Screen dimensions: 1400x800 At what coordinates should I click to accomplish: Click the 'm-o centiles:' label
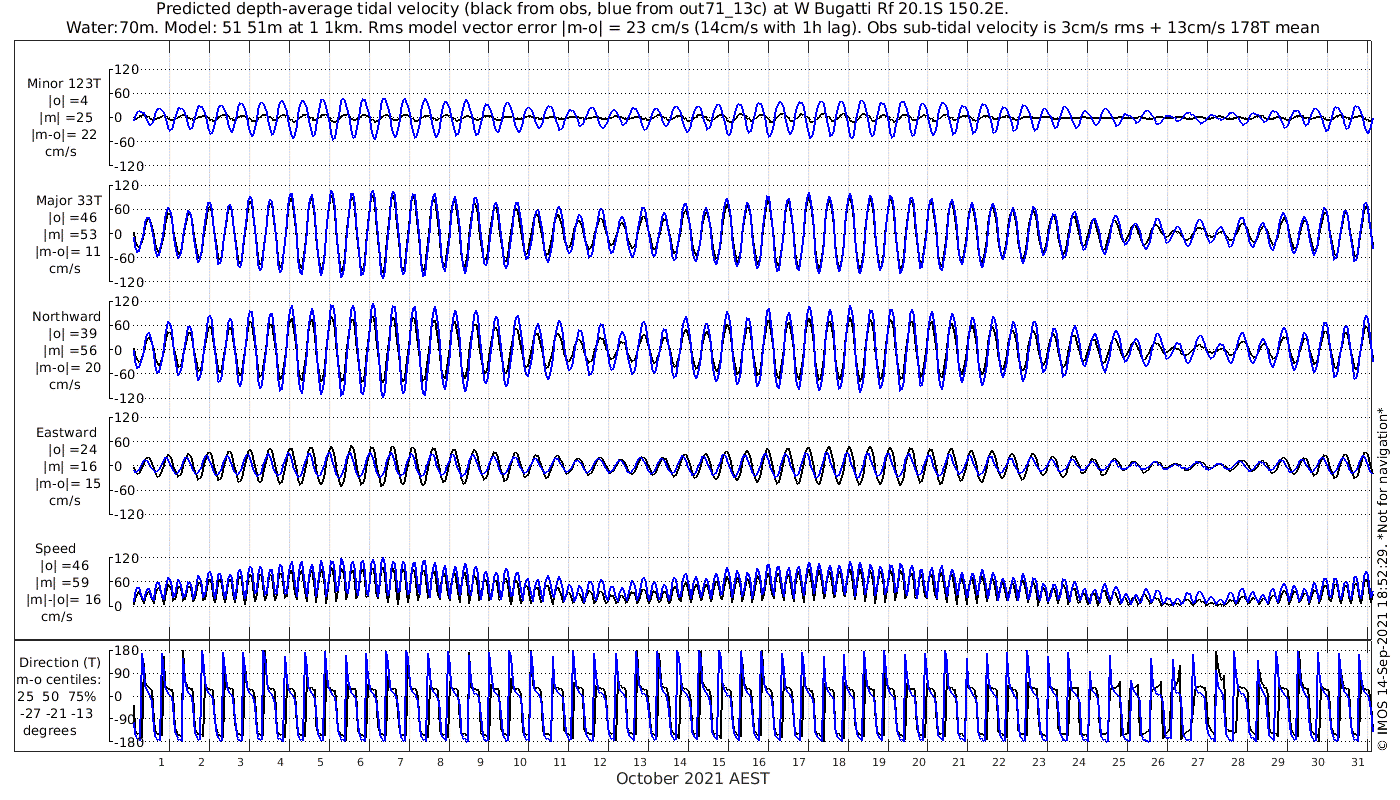click(60, 680)
